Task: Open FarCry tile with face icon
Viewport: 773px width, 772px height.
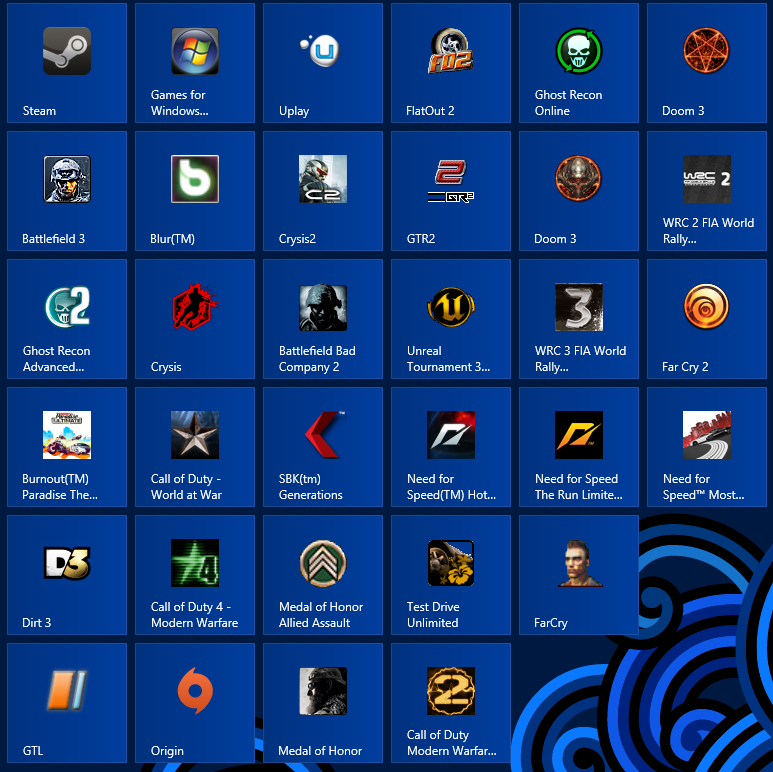Action: pos(579,575)
